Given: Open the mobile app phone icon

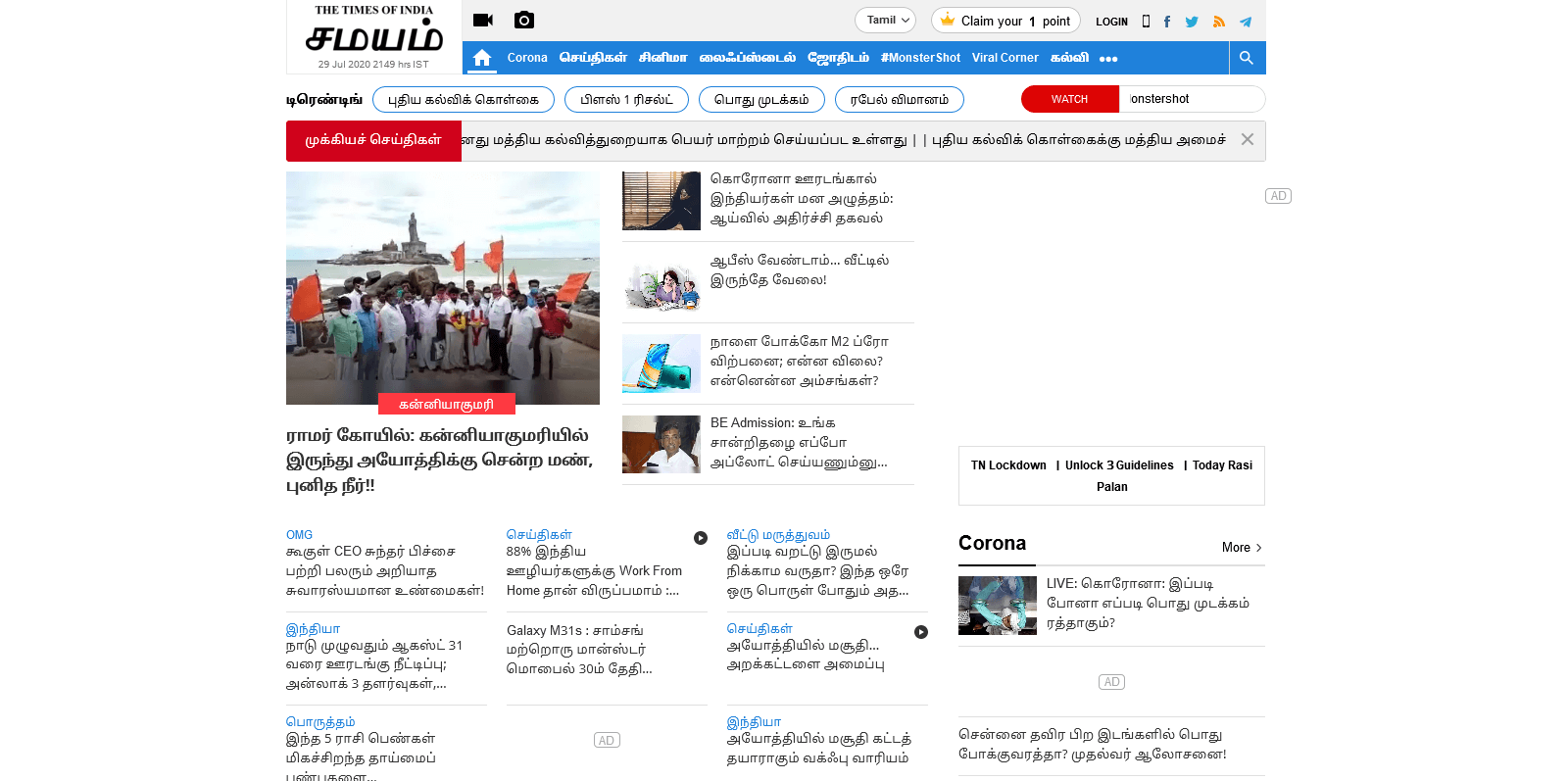Looking at the screenshot, I should coord(1146,21).
